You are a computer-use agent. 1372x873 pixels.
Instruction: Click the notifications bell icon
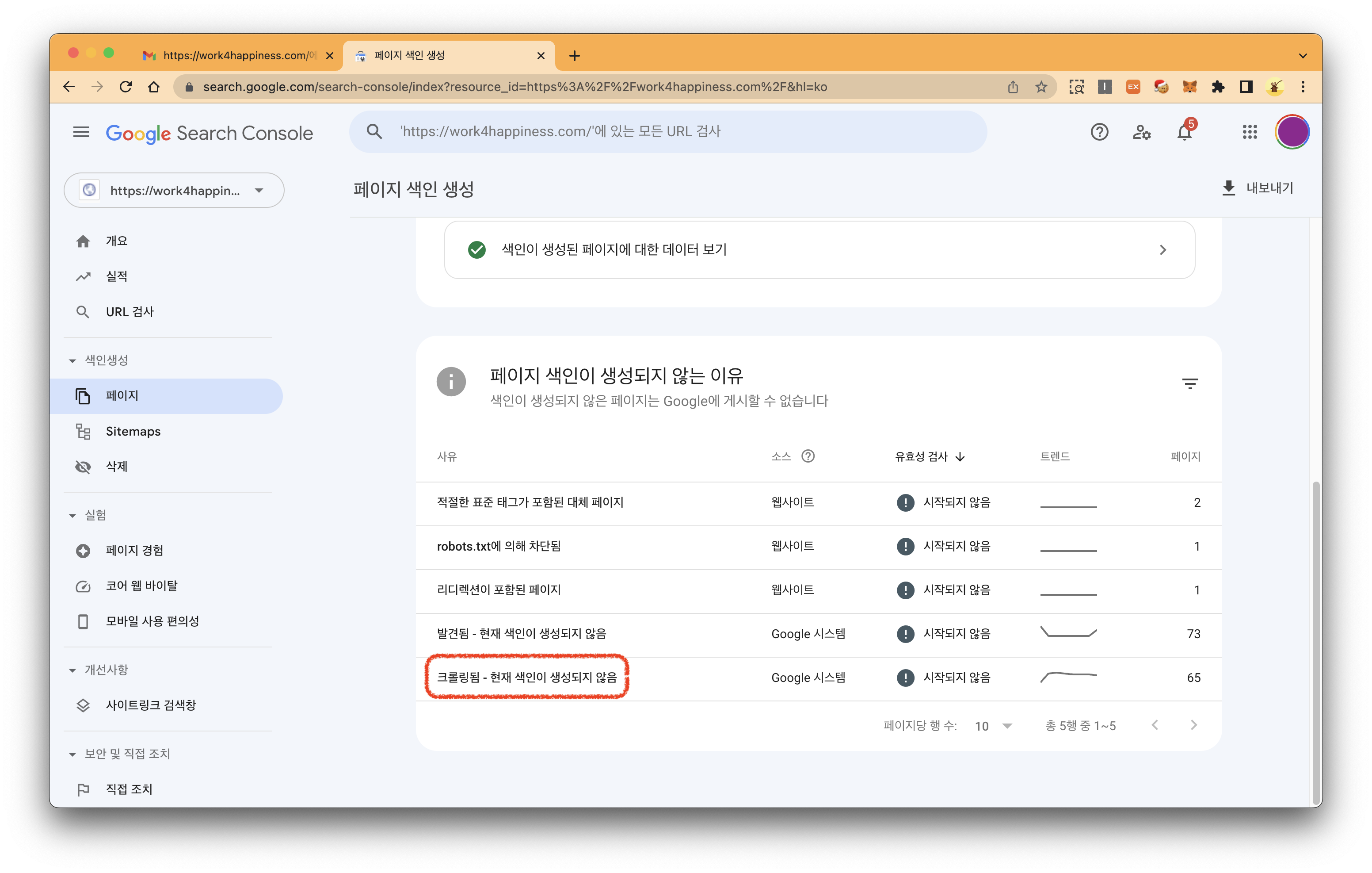click(1185, 132)
